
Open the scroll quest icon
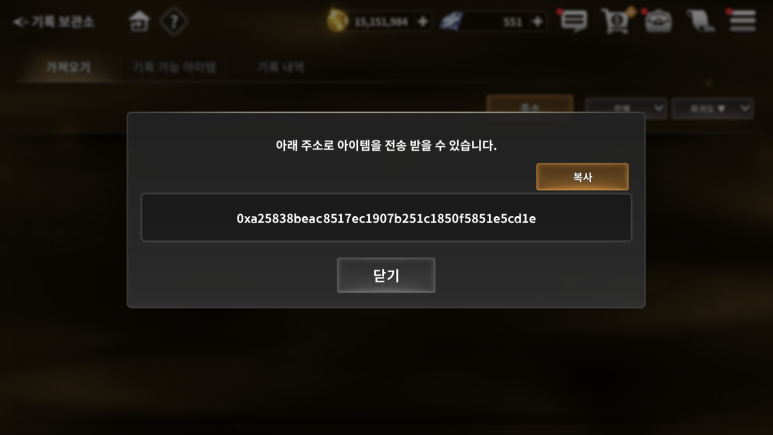(701, 21)
